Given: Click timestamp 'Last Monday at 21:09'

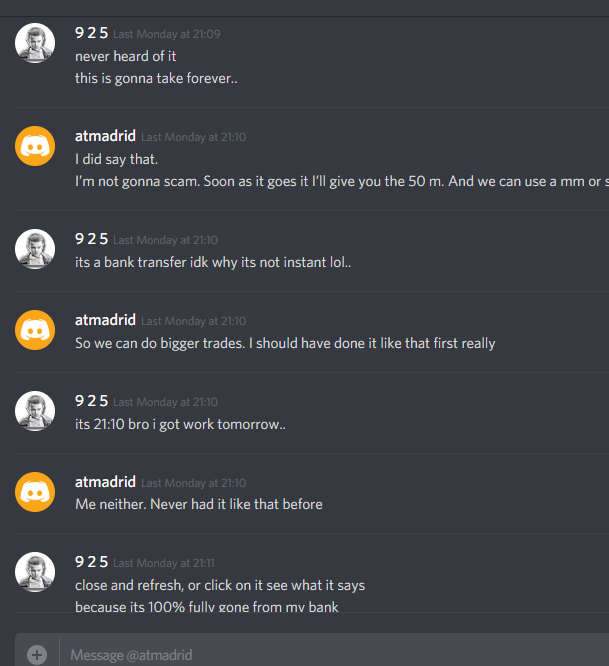Looking at the screenshot, I should (167, 34).
